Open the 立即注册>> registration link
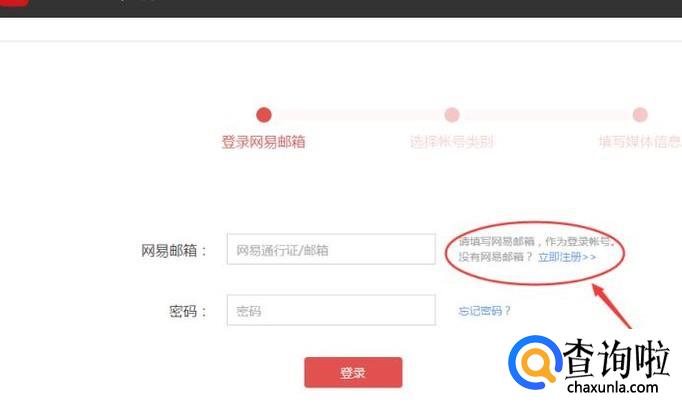Screen dimensions: 682x418 pyautogui.click(x=567, y=257)
